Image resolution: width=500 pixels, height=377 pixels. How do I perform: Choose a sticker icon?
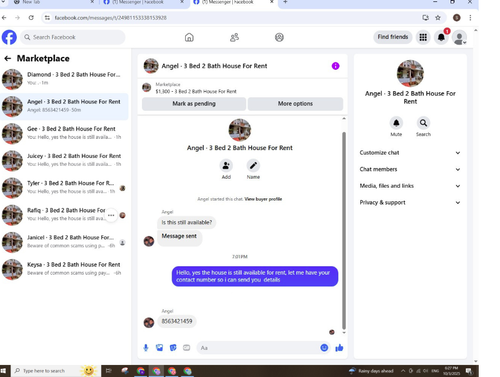coord(173,348)
